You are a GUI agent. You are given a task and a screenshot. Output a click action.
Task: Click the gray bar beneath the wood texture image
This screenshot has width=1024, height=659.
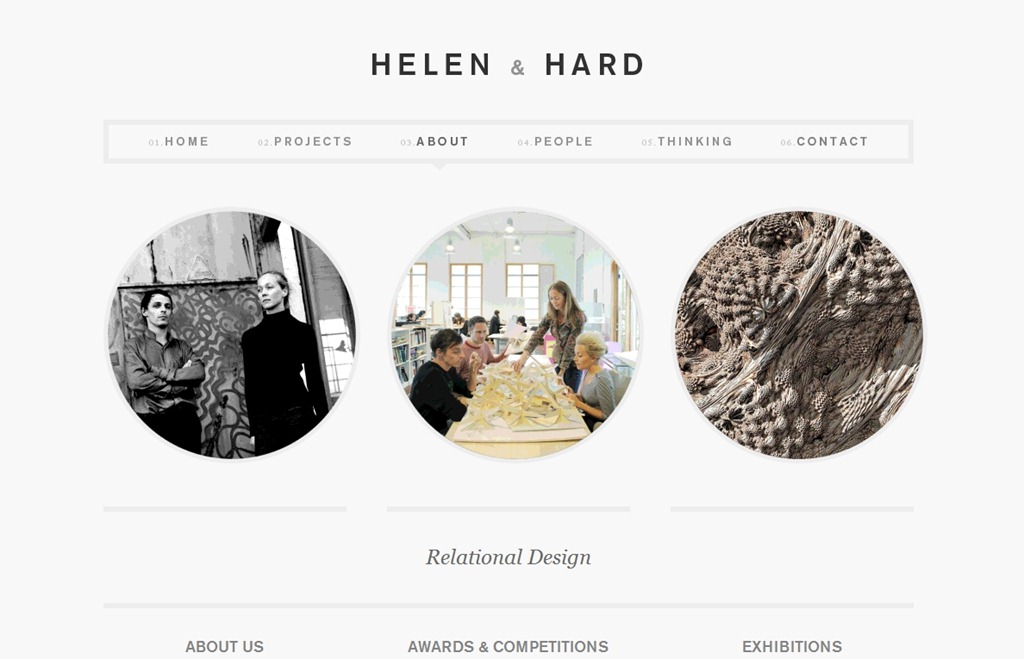point(792,509)
